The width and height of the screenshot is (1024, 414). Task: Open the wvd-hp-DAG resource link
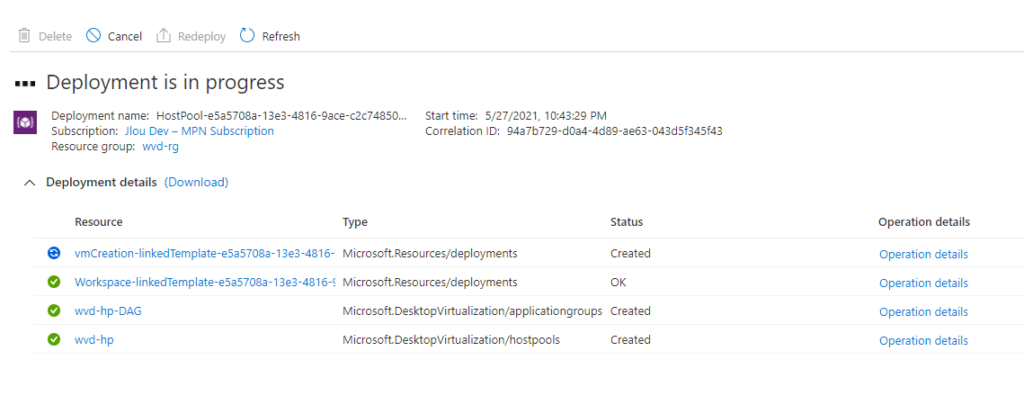tap(108, 311)
